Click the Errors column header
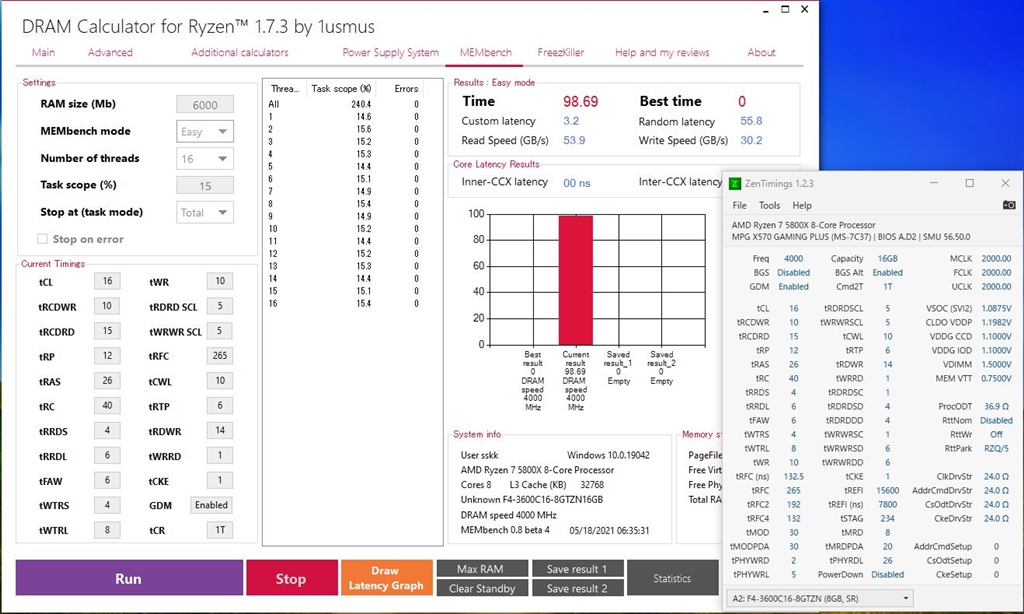 406,88
